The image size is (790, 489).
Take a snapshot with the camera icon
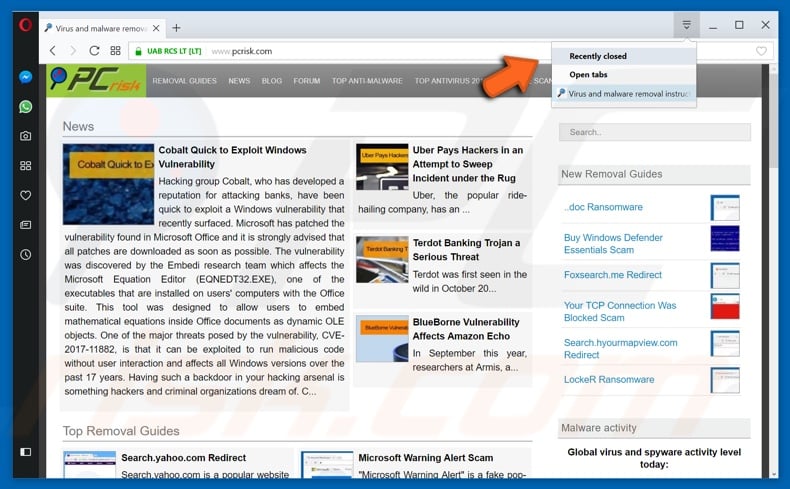click(25, 136)
